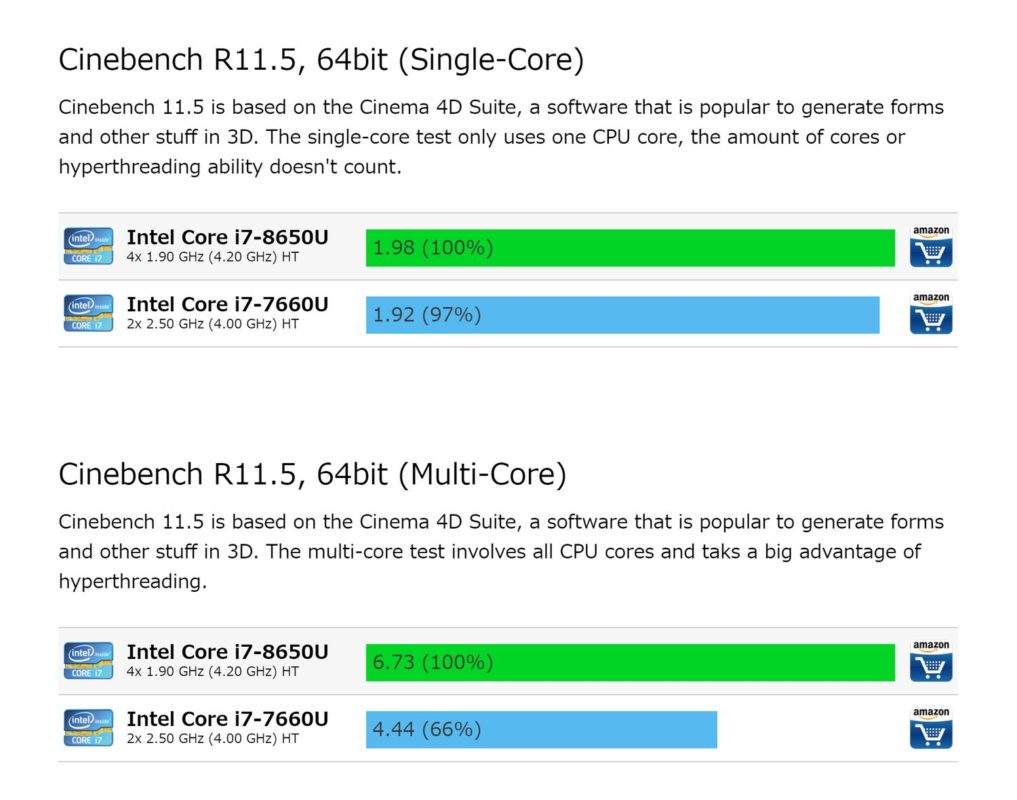
Task: Open Intel Core i7-8650U link in single-core section
Action: pos(227,237)
